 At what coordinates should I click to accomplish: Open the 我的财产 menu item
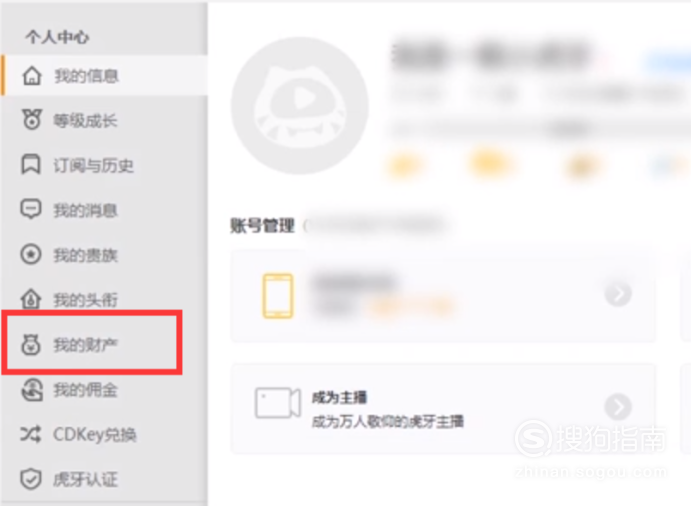coord(92,343)
